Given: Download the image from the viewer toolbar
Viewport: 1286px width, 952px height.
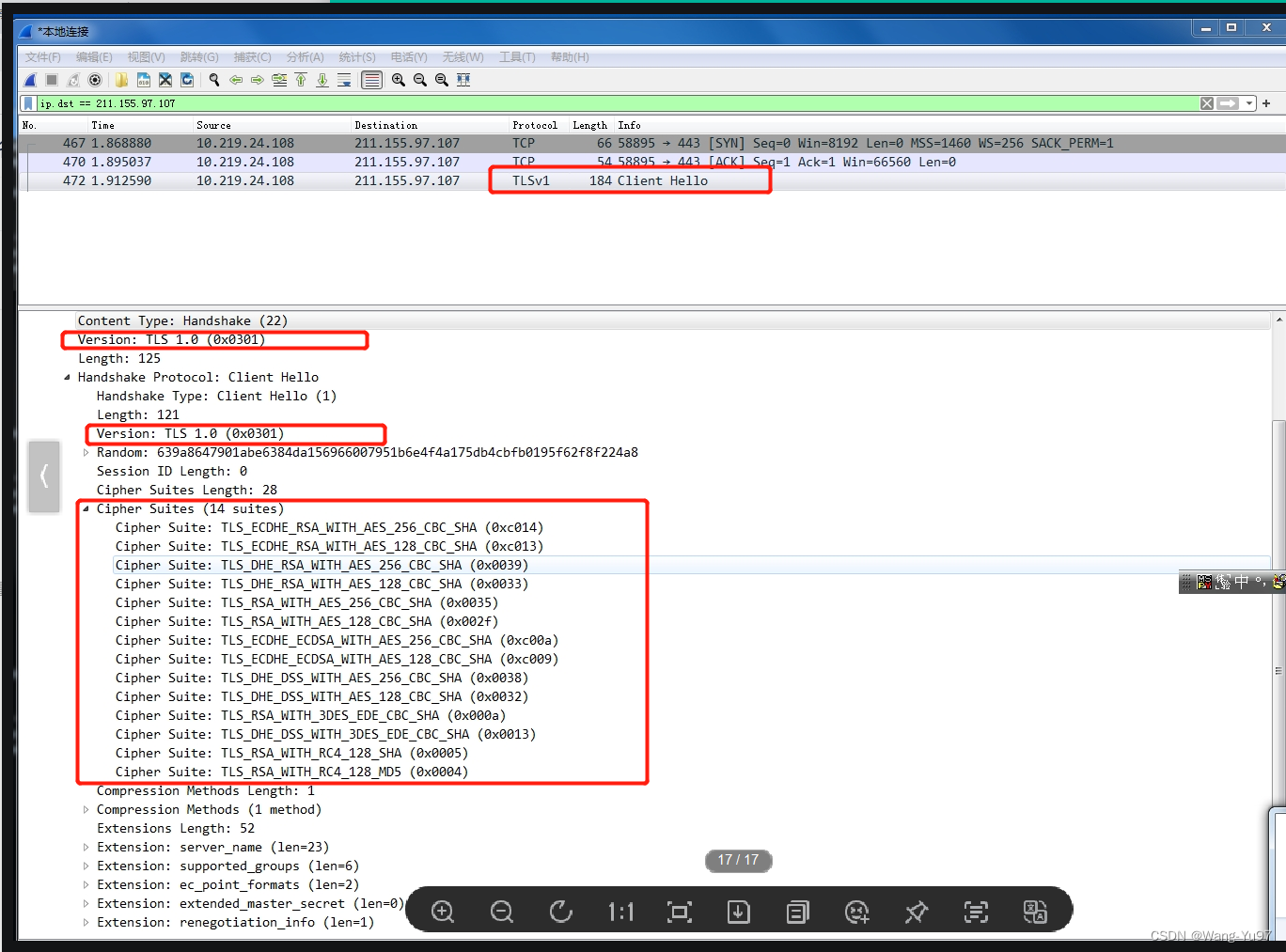Looking at the screenshot, I should point(739,912).
